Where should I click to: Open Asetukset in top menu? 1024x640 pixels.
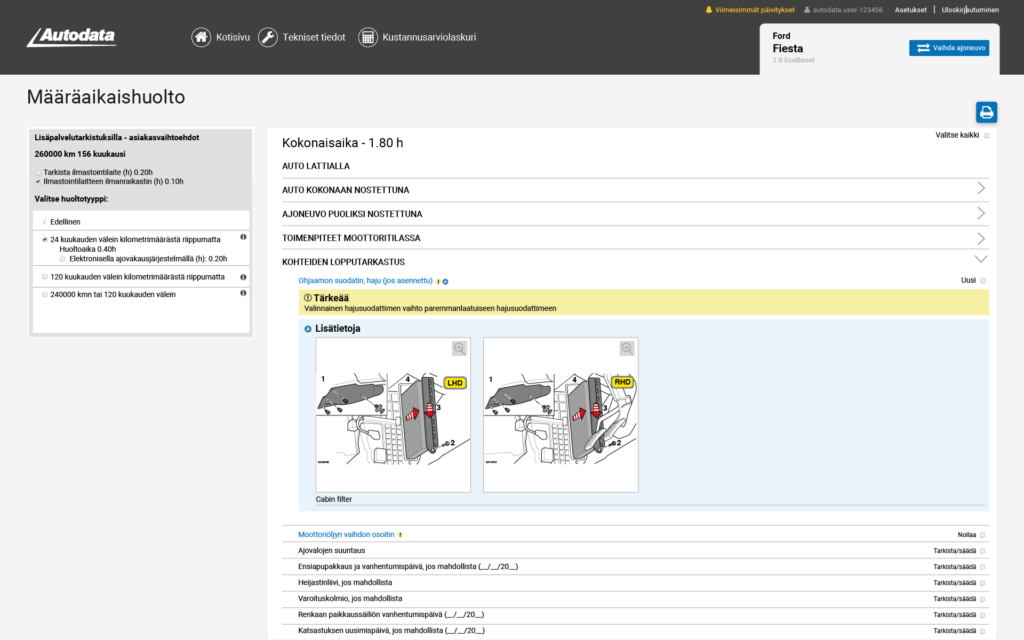point(910,10)
